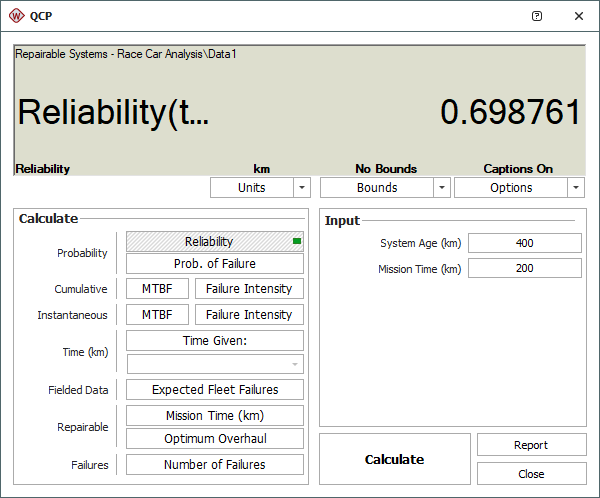
Task: Select the Optimum Overhaul calculation
Action: tap(214, 439)
